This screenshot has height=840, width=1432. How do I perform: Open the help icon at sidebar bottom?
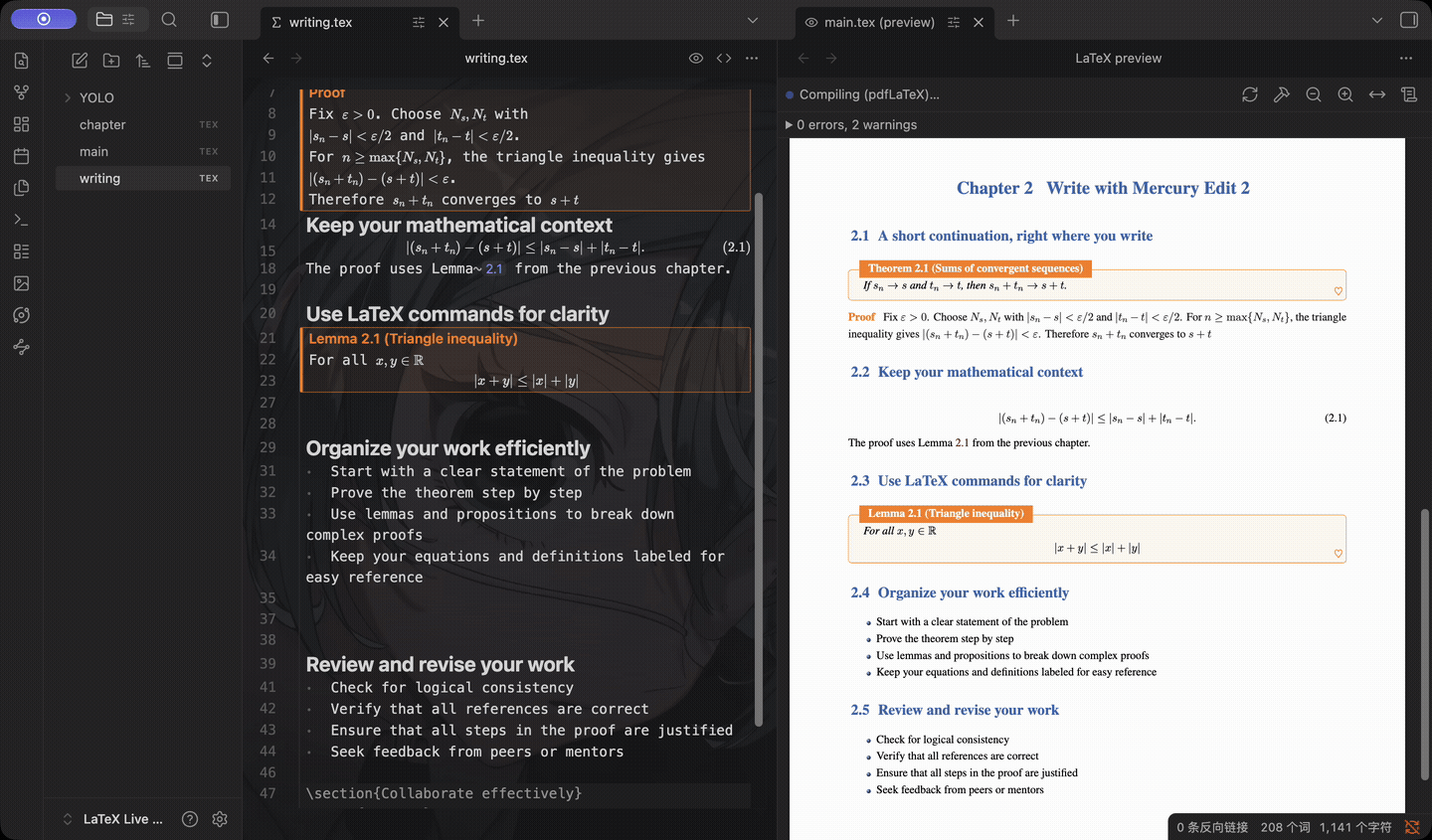190,819
